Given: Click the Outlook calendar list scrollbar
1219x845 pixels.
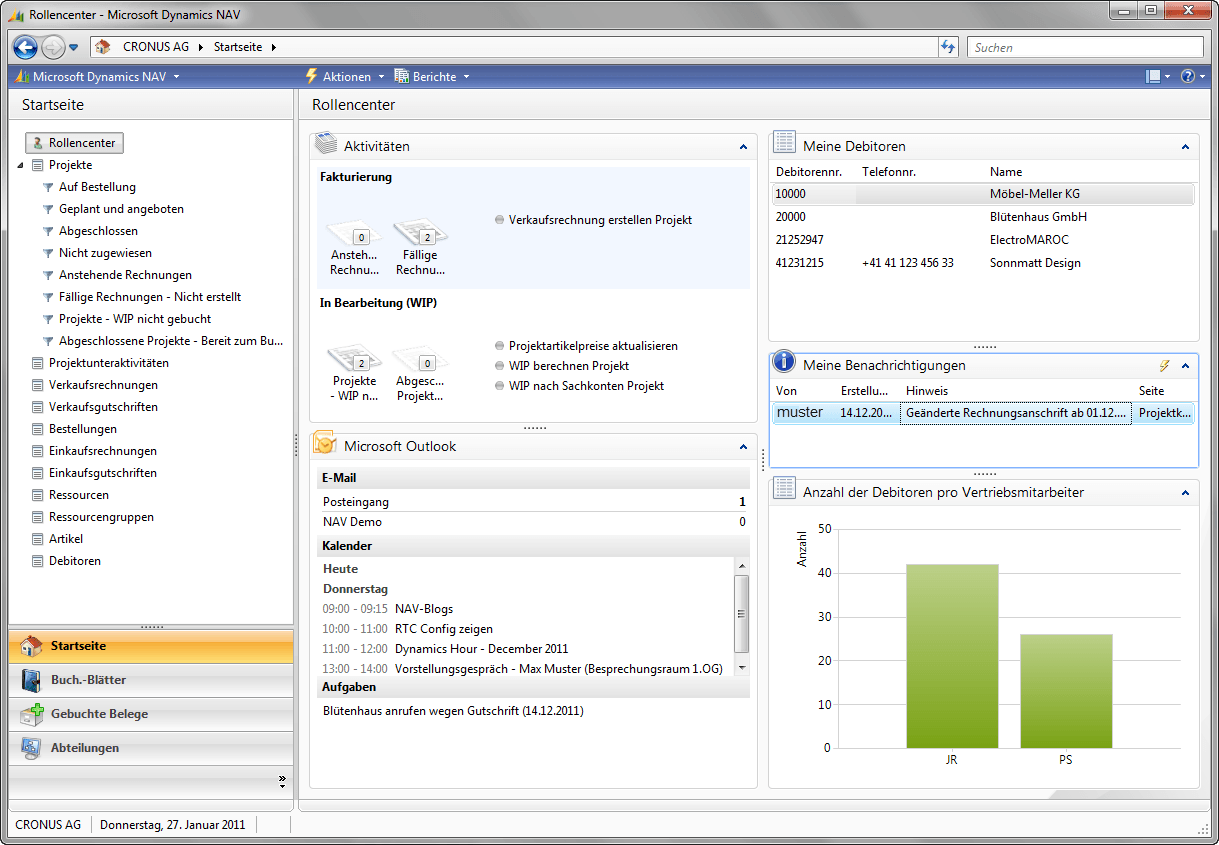Looking at the screenshot, I should pyautogui.click(x=741, y=618).
